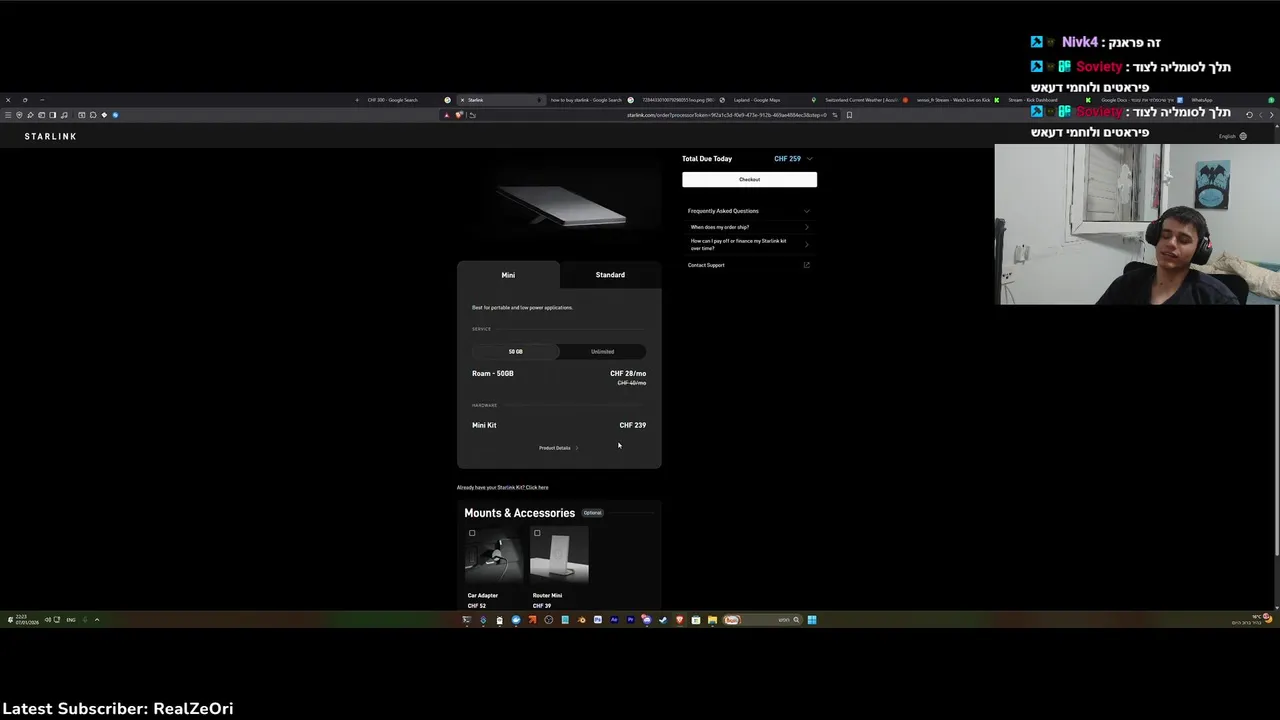Open Photoshop from the taskbar
Viewport: 1280px width, 720px height.
598,620
